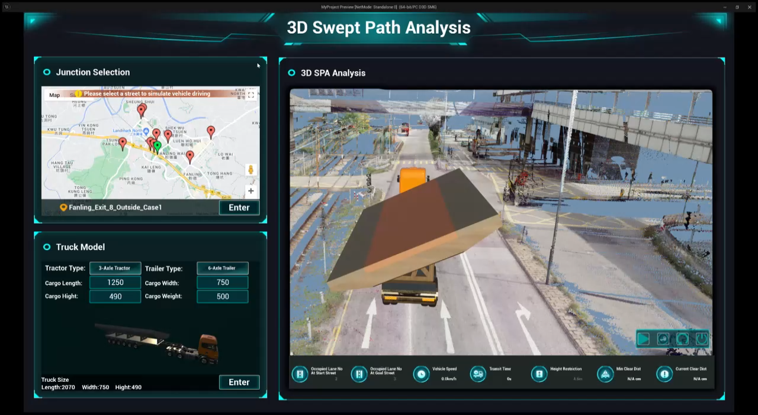Click the Cargo Length field showing 1250
Viewport: 758px width, 415px height.
pos(115,282)
